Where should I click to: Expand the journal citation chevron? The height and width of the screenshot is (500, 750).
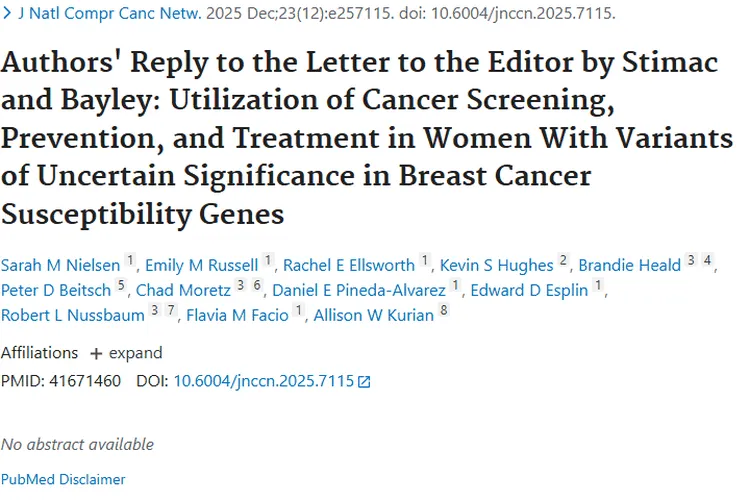point(7,15)
